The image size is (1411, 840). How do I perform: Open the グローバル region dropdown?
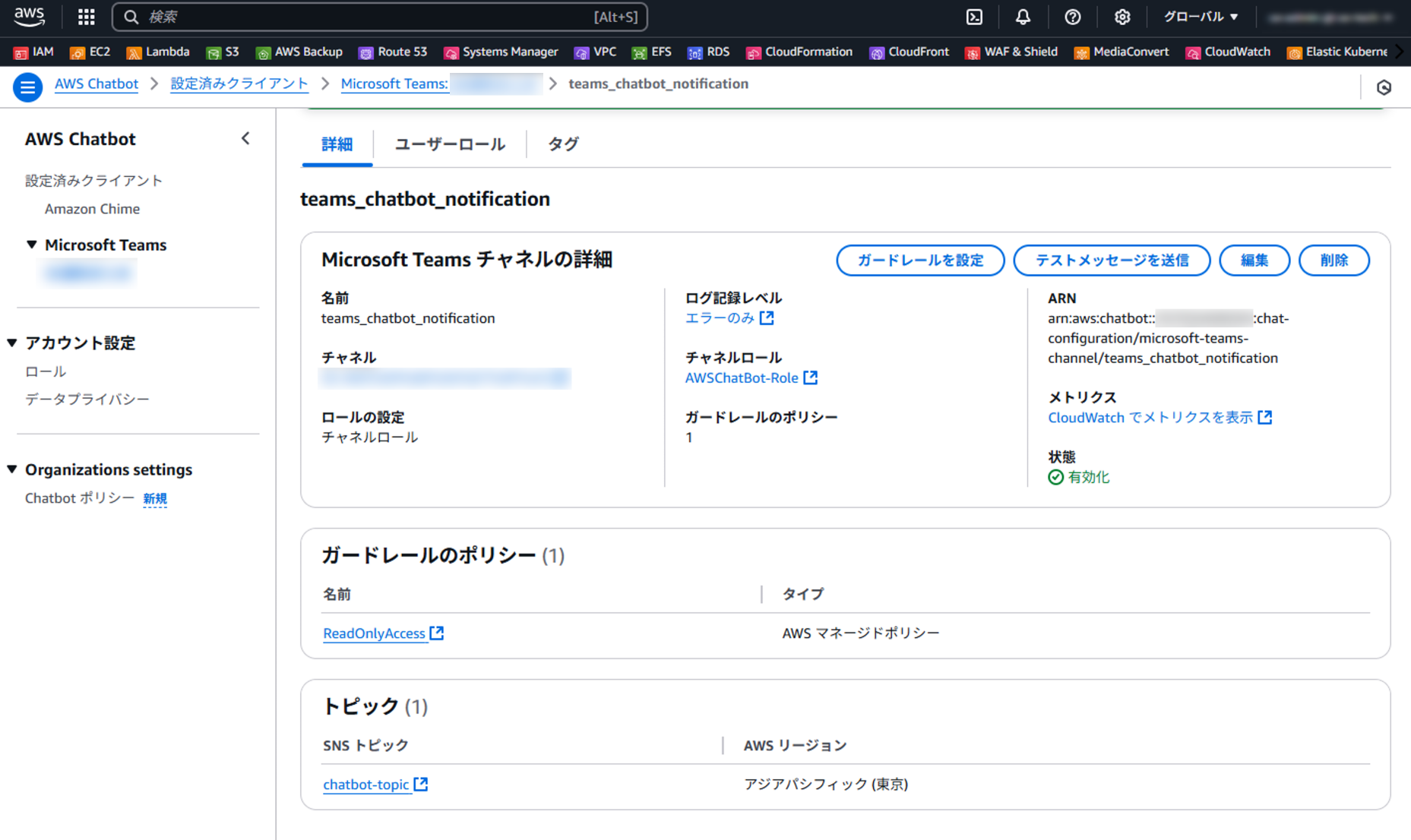1201,17
